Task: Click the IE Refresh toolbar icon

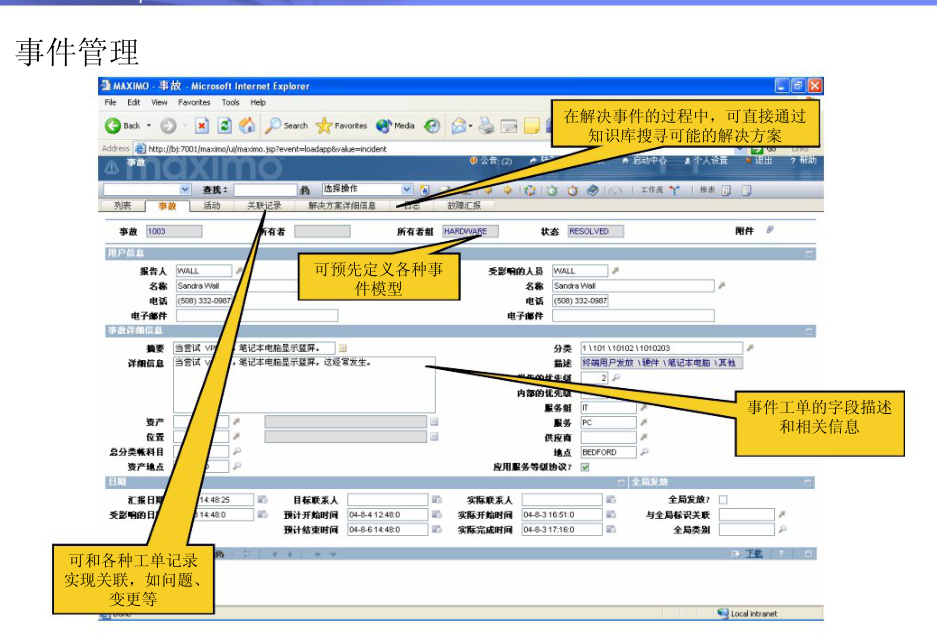Action: point(224,126)
